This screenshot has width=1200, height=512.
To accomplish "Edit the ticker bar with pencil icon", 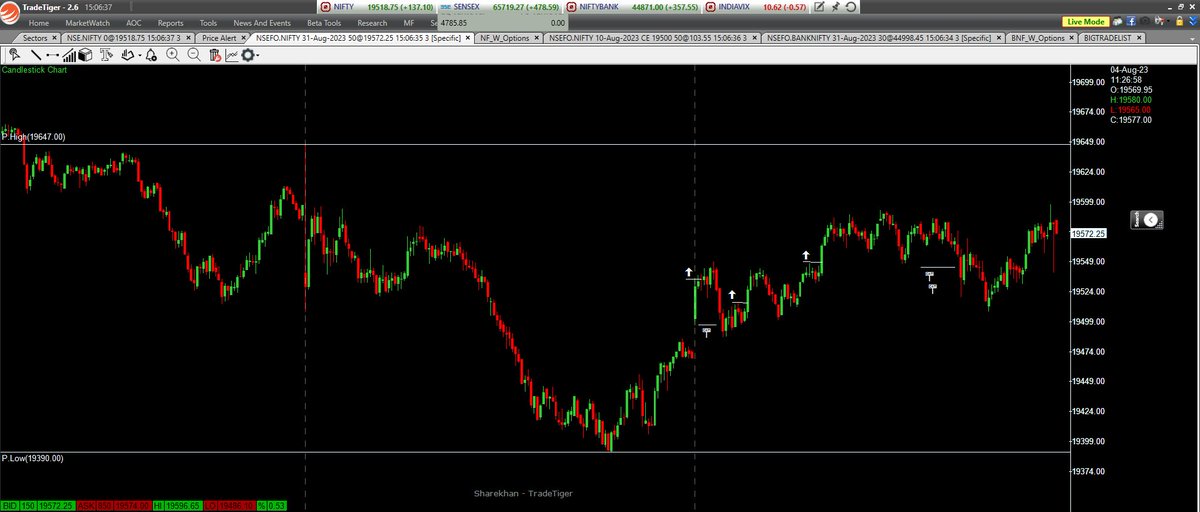I will [820, 7].
